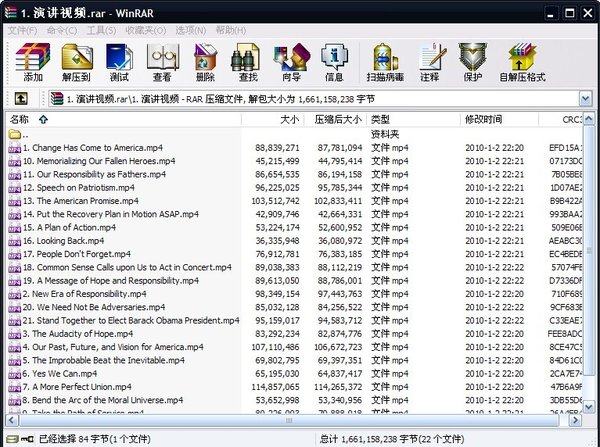The height and width of the screenshot is (447, 600).
Task: Select '18. Common Sense Calls upon Us to Act in Concert.mp4'
Action: click(x=127, y=268)
